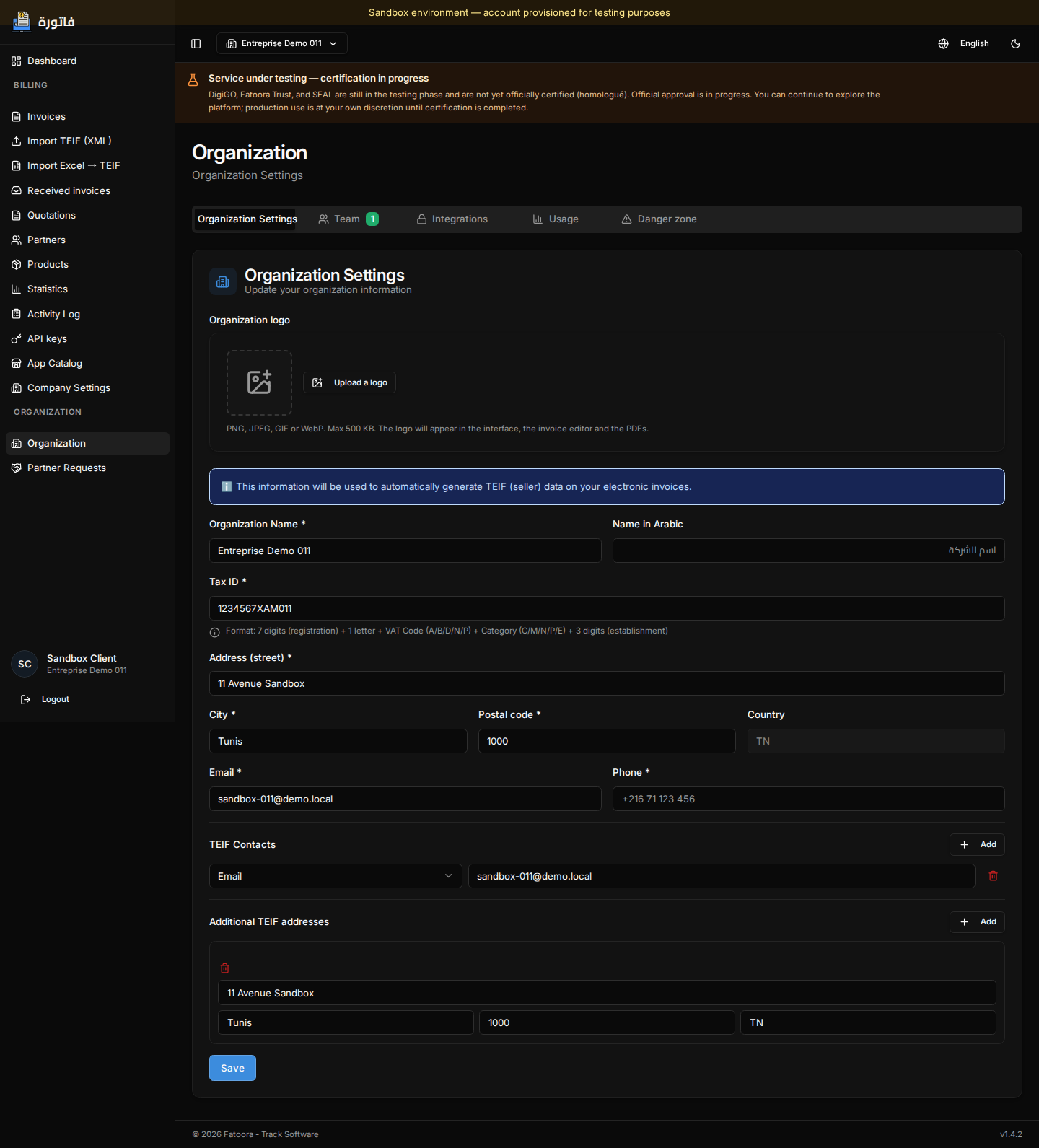This screenshot has height=1148, width=1039.
Task: Open the English language selector
Action: [963, 43]
